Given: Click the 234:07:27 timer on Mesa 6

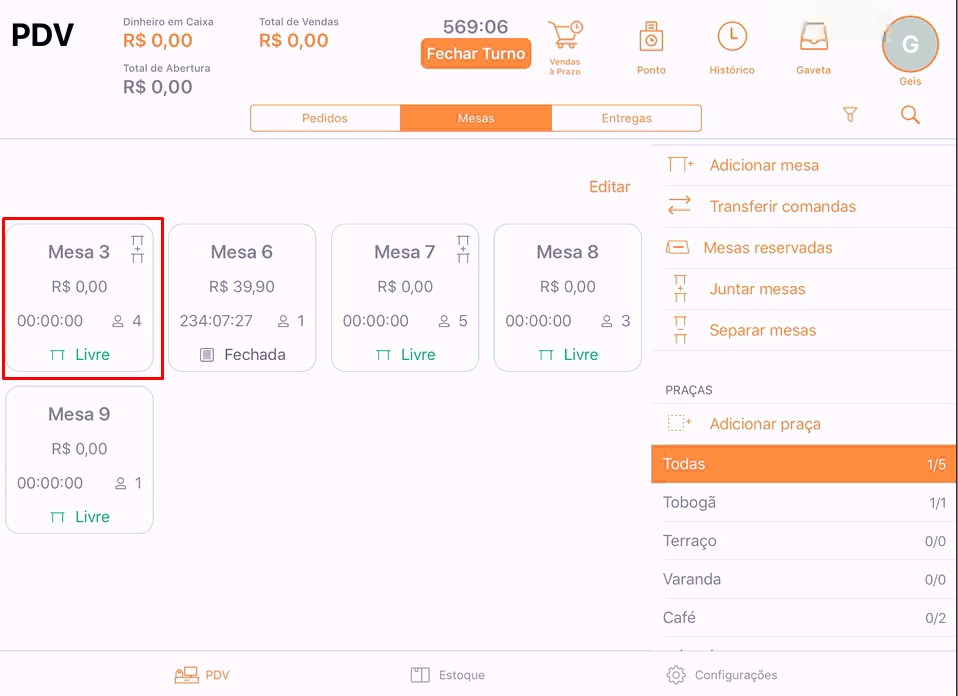Looking at the screenshot, I should pos(216,321).
